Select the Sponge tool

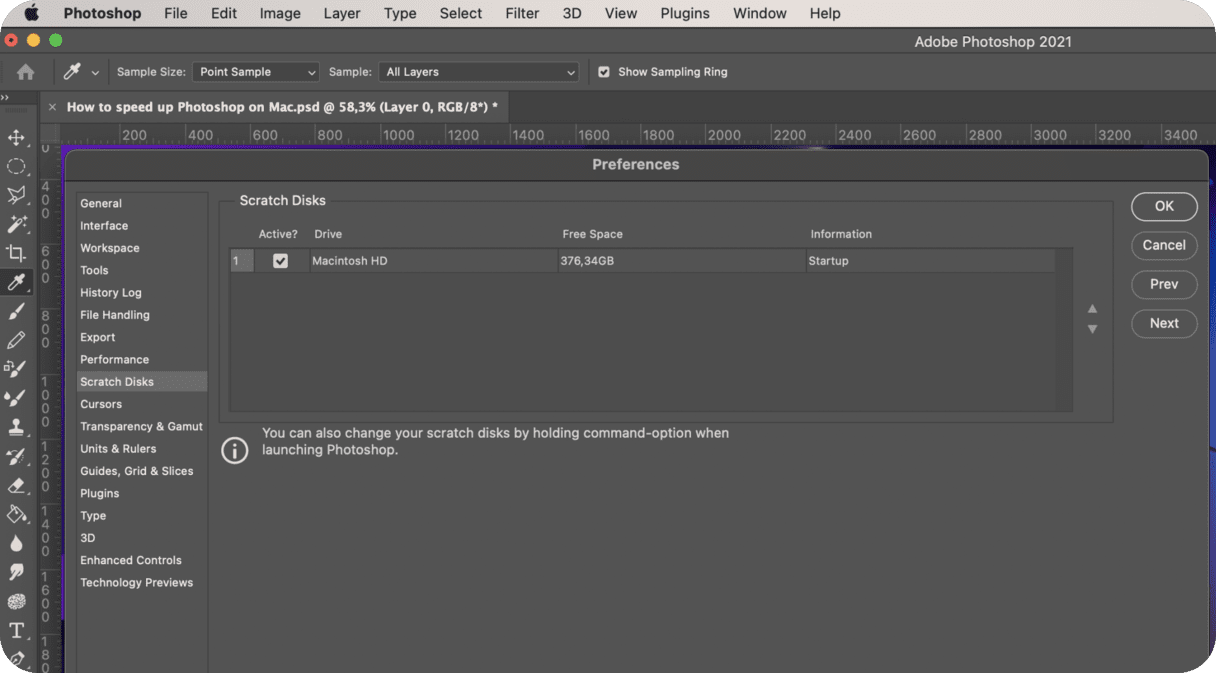pyautogui.click(x=16, y=601)
